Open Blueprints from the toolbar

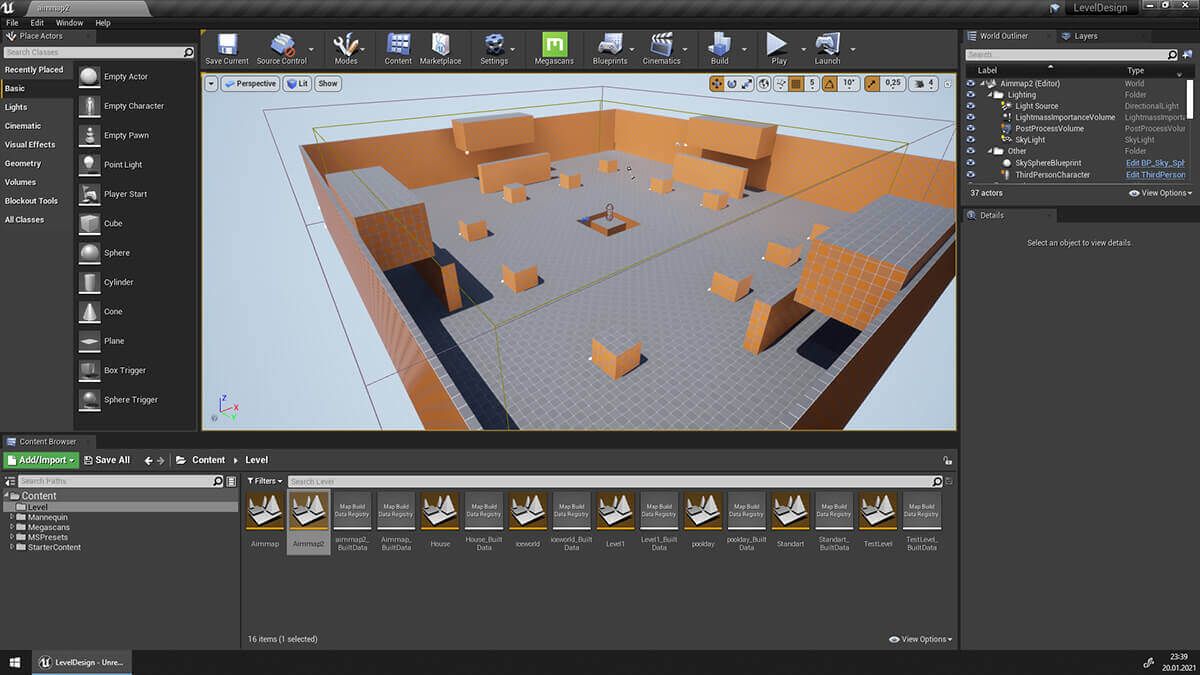[609, 45]
